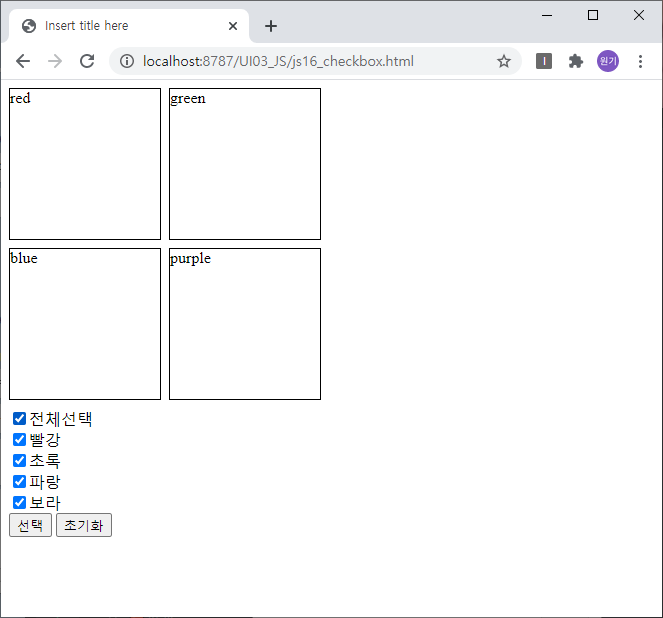Click the 선택 button
The width and height of the screenshot is (663, 618).
coord(30,525)
